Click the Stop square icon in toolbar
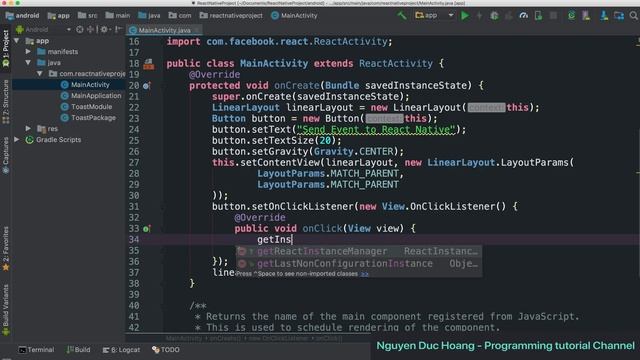 tap(553, 16)
